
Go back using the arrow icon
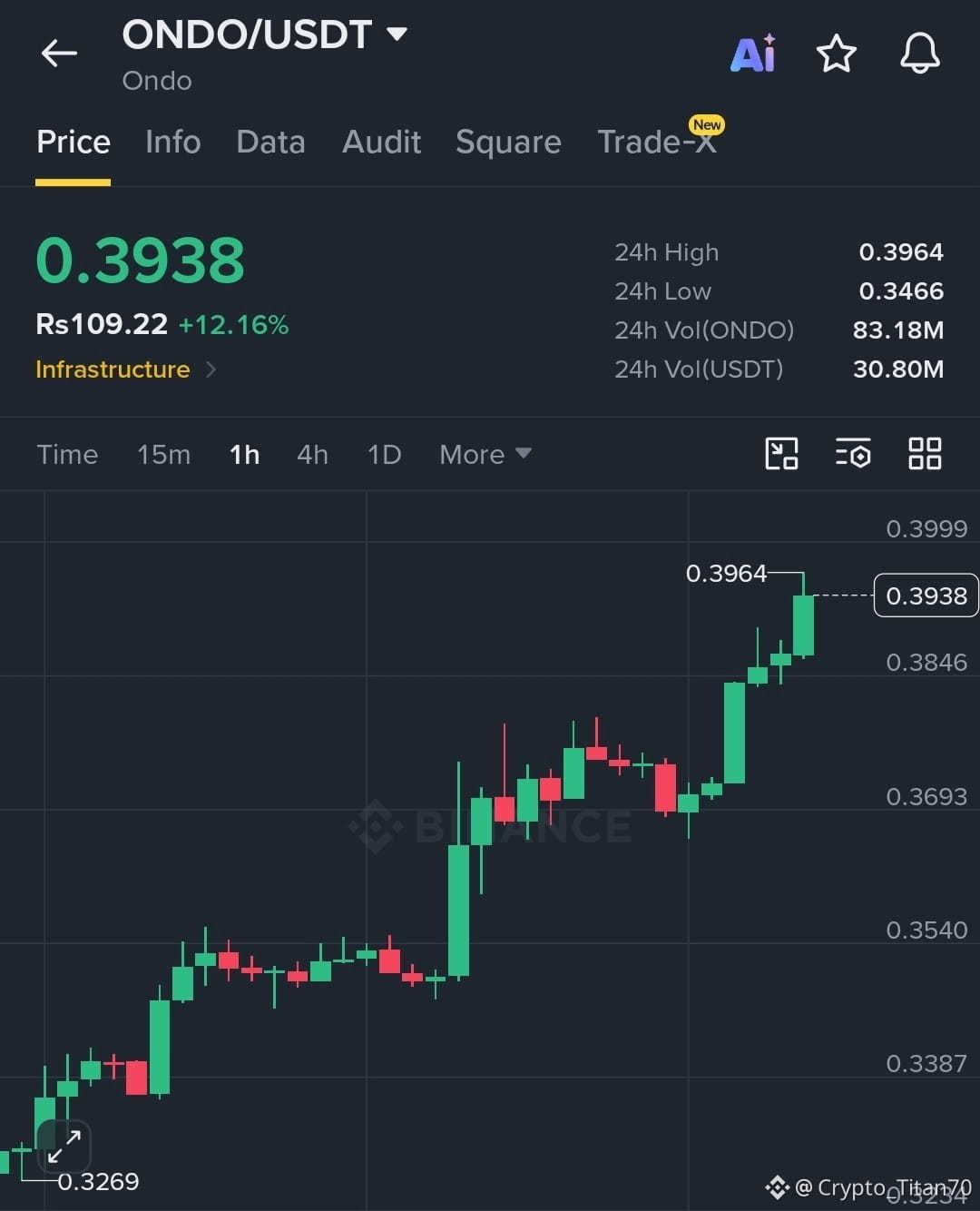tap(59, 54)
